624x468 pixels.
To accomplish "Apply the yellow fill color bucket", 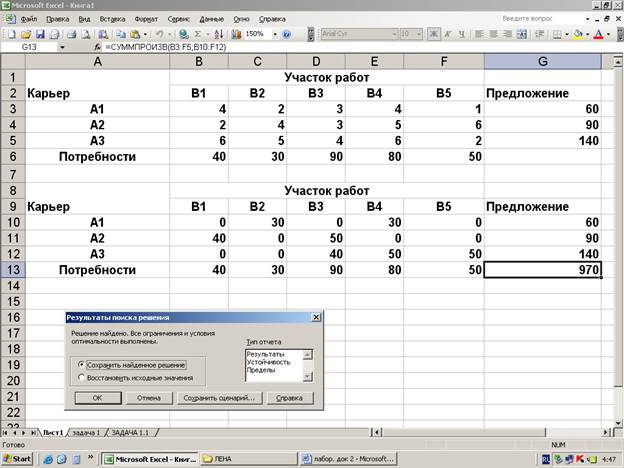I will pyautogui.click(x=578, y=35).
